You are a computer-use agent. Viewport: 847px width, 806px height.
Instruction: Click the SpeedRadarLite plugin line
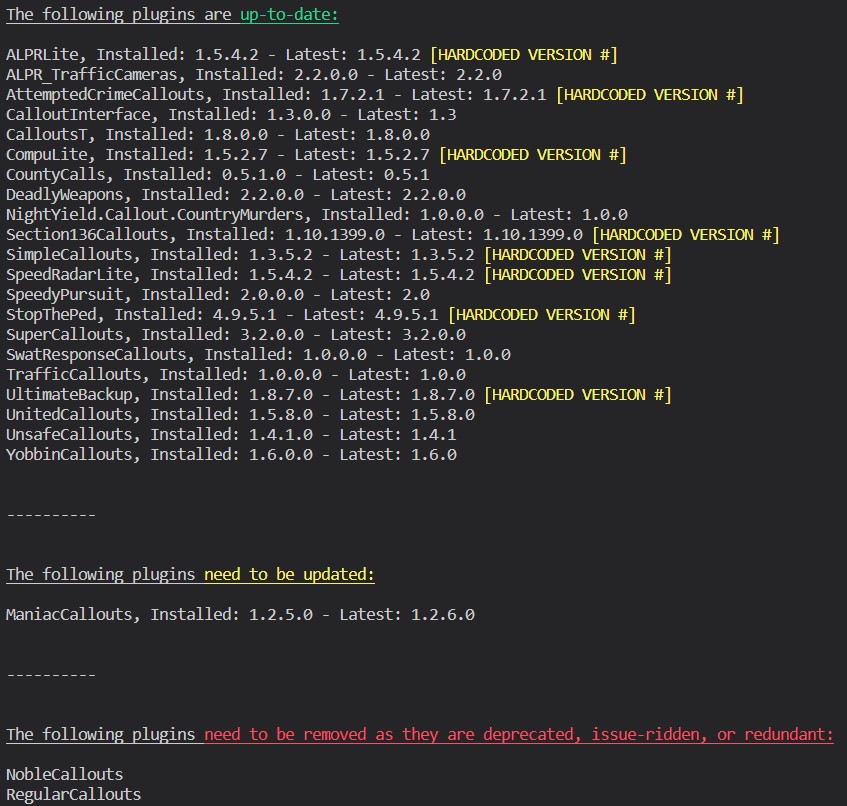tap(339, 274)
